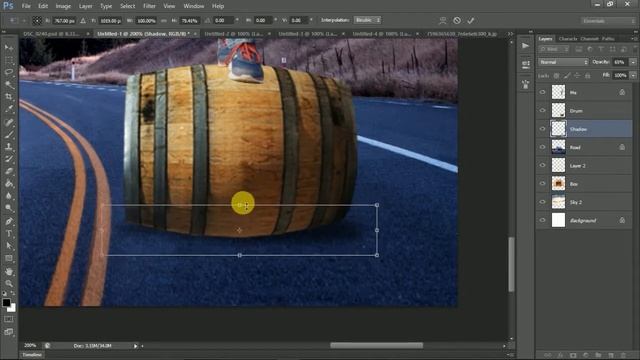Viewport: 640px width, 360px height.
Task: Select the Rectangle shape tool
Action: click(9, 258)
